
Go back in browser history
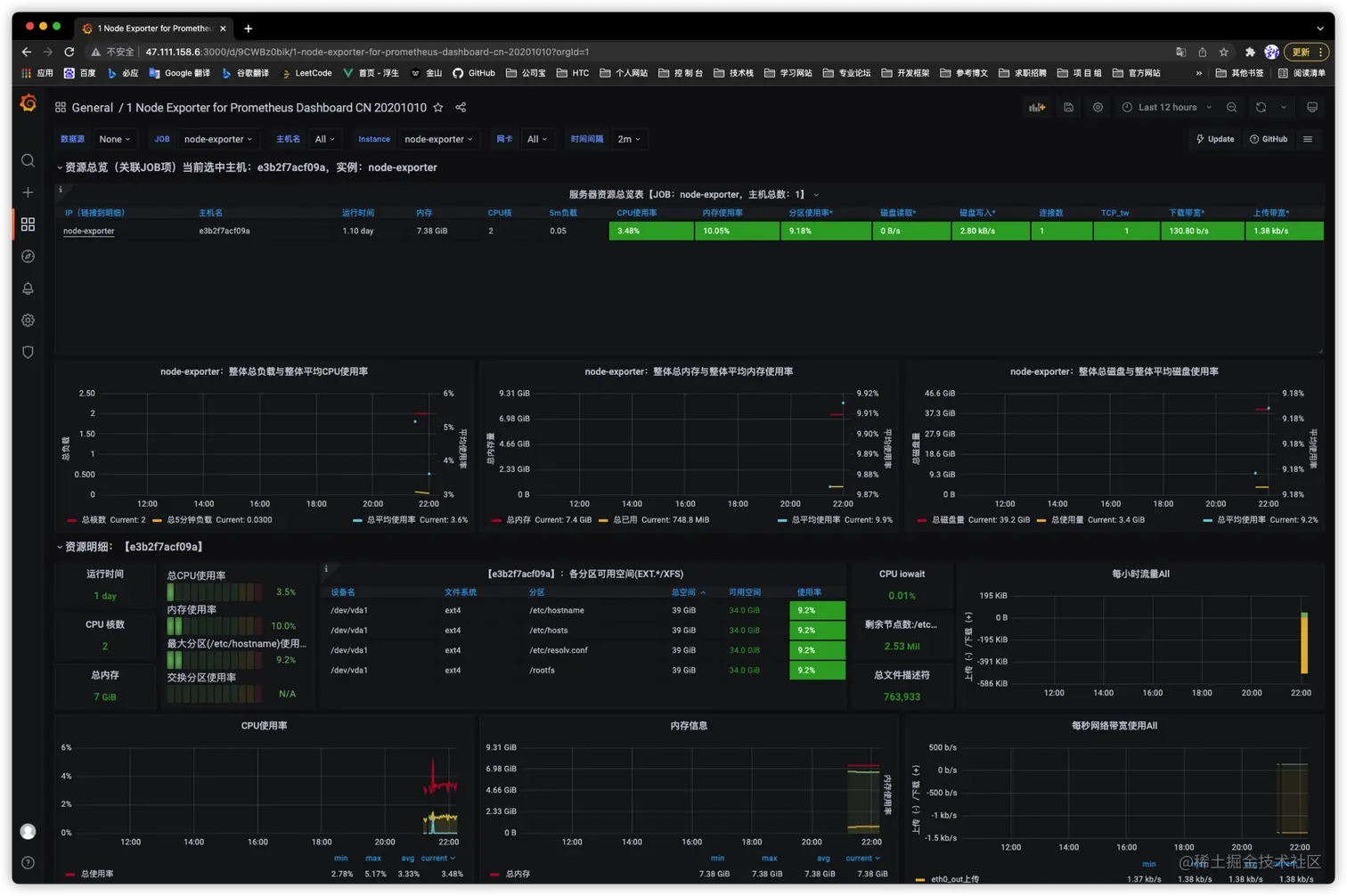point(27,52)
